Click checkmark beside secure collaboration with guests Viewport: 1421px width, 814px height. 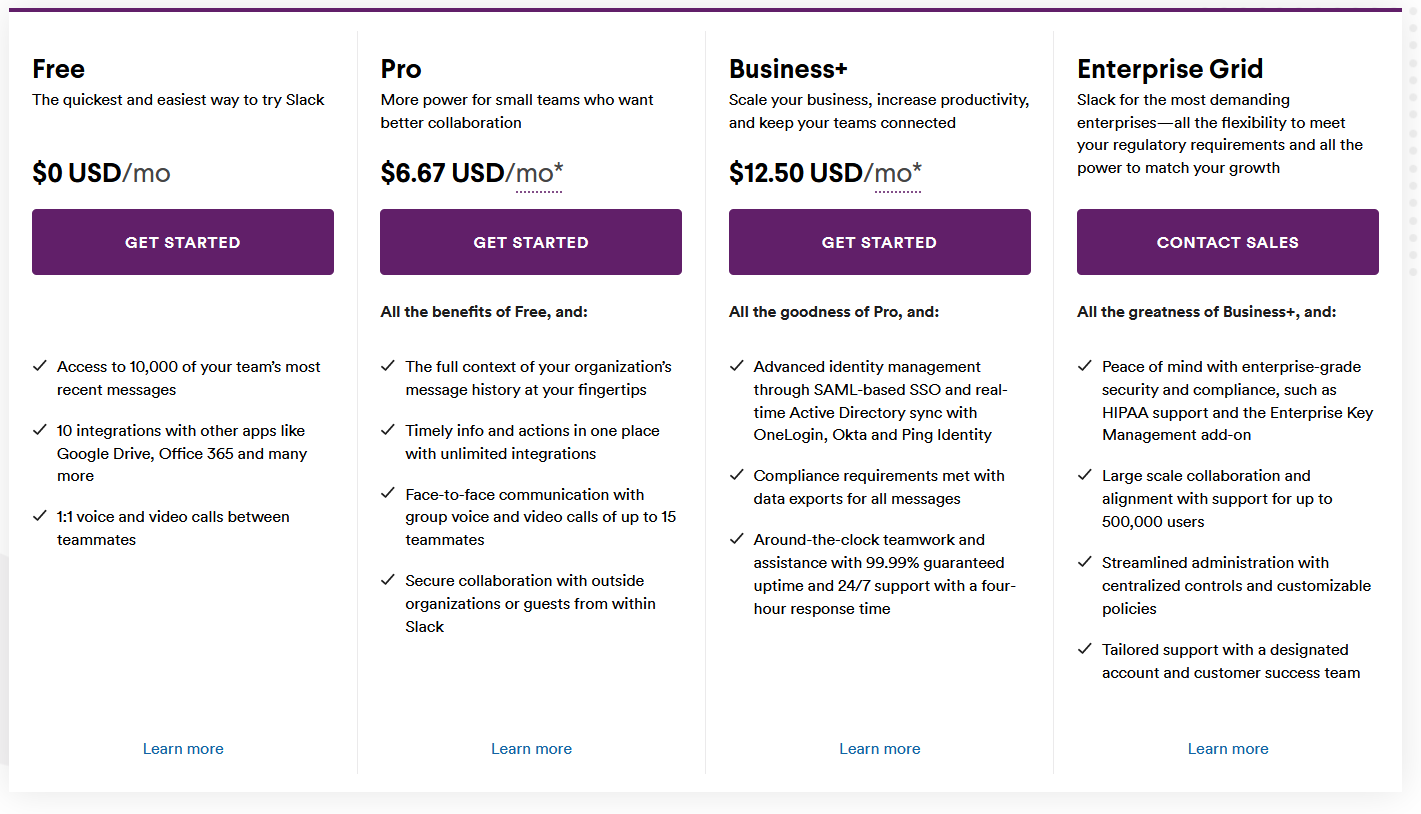(388, 580)
